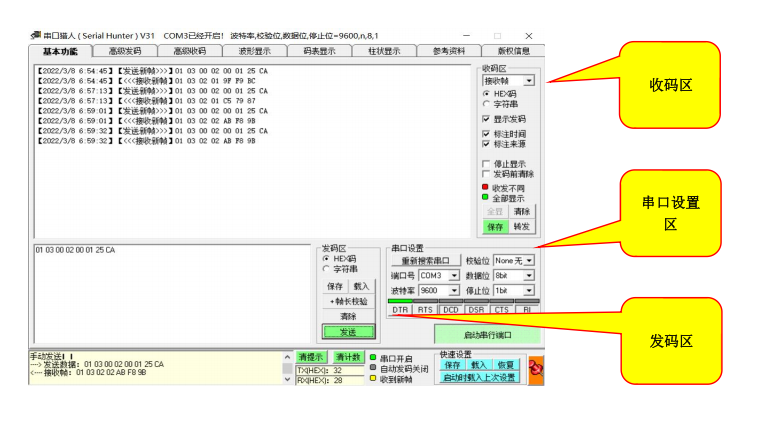Click the log panel scroll-up arrow
Image resolution: width=769 pixels, height=430 pixels.
287,357
